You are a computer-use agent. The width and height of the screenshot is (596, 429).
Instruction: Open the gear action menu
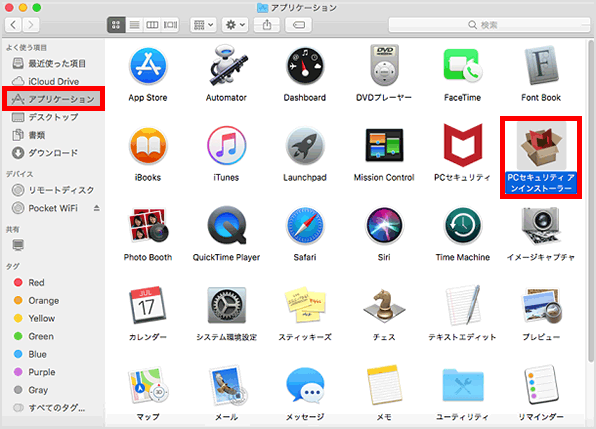(235, 25)
